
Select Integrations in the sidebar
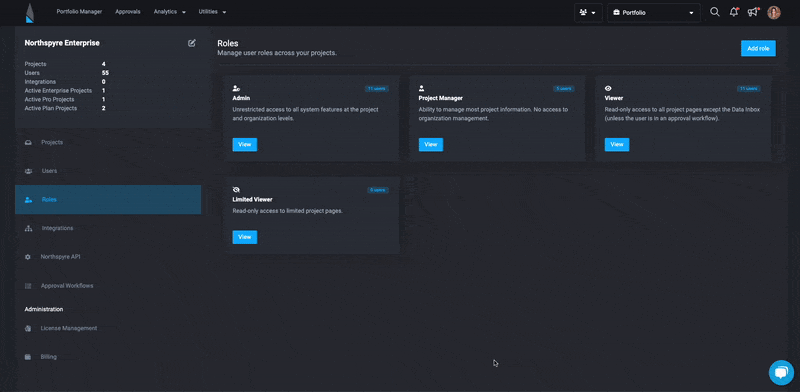tap(108, 228)
